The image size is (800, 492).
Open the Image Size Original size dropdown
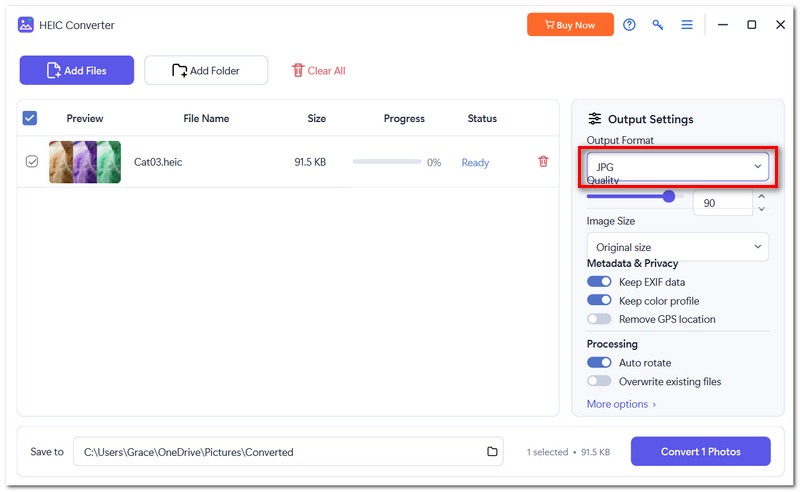678,247
